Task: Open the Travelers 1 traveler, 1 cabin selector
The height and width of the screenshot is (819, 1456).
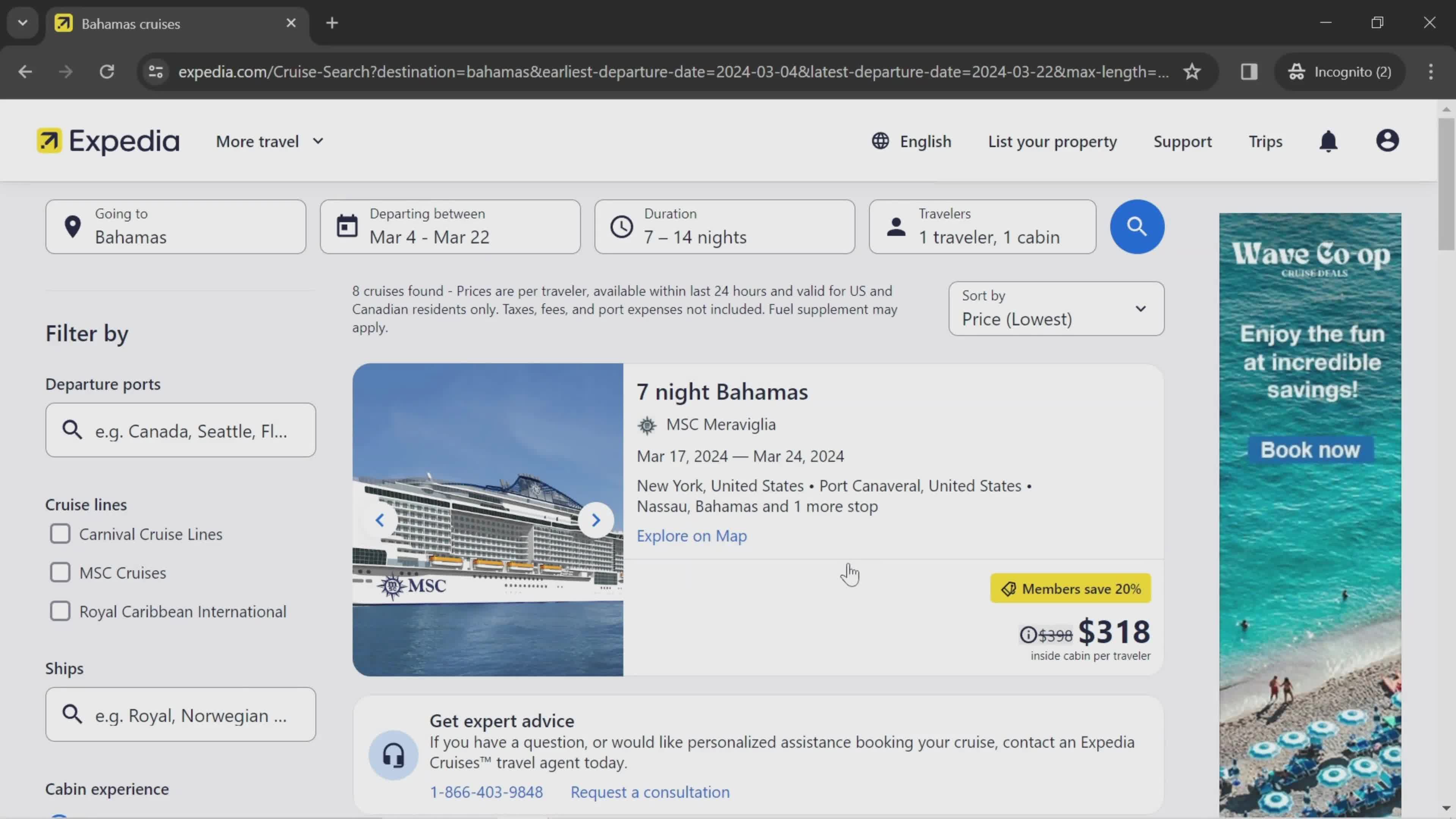Action: click(x=982, y=227)
